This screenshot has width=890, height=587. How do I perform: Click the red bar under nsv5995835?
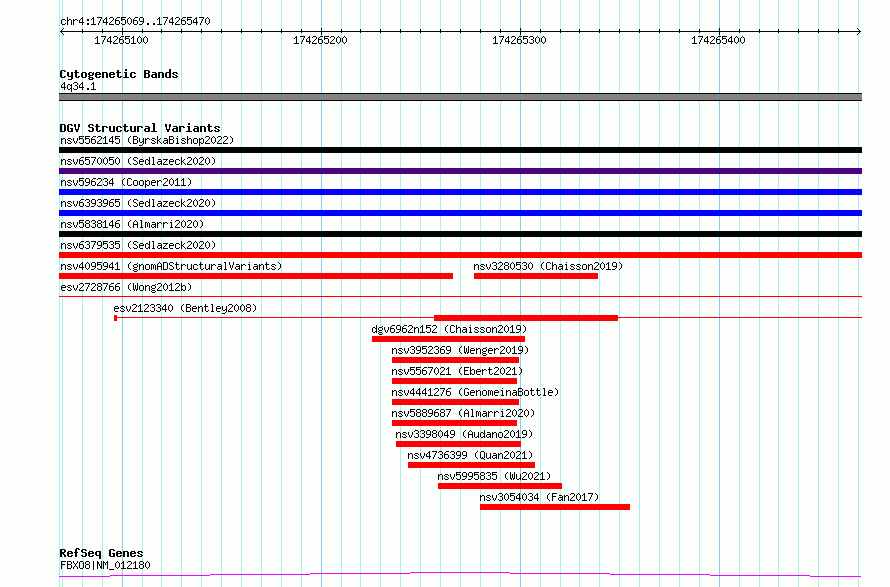[x=499, y=486]
